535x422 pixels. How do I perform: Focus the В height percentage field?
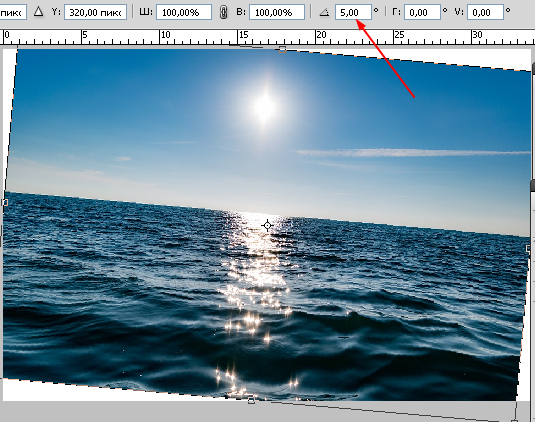click(277, 12)
